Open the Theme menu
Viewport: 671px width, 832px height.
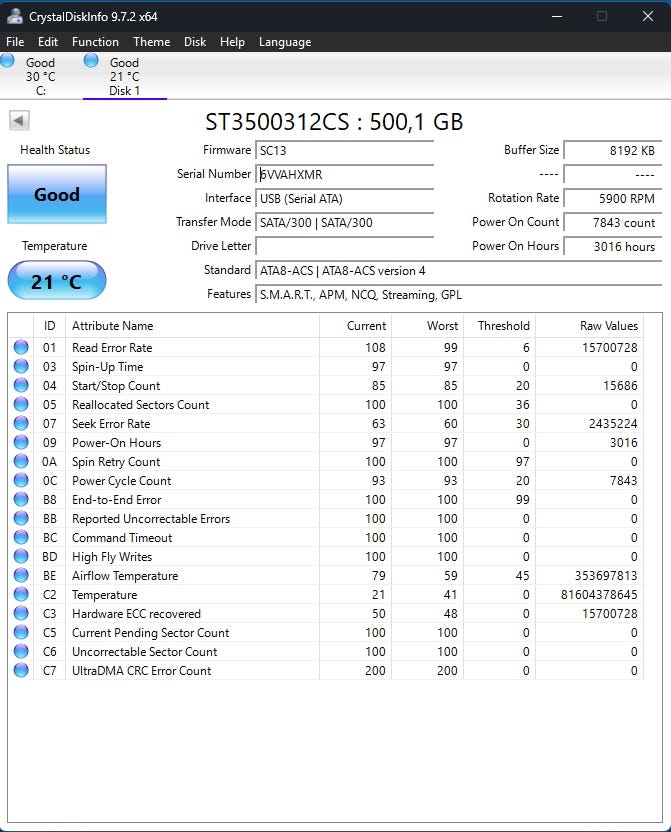click(x=152, y=42)
